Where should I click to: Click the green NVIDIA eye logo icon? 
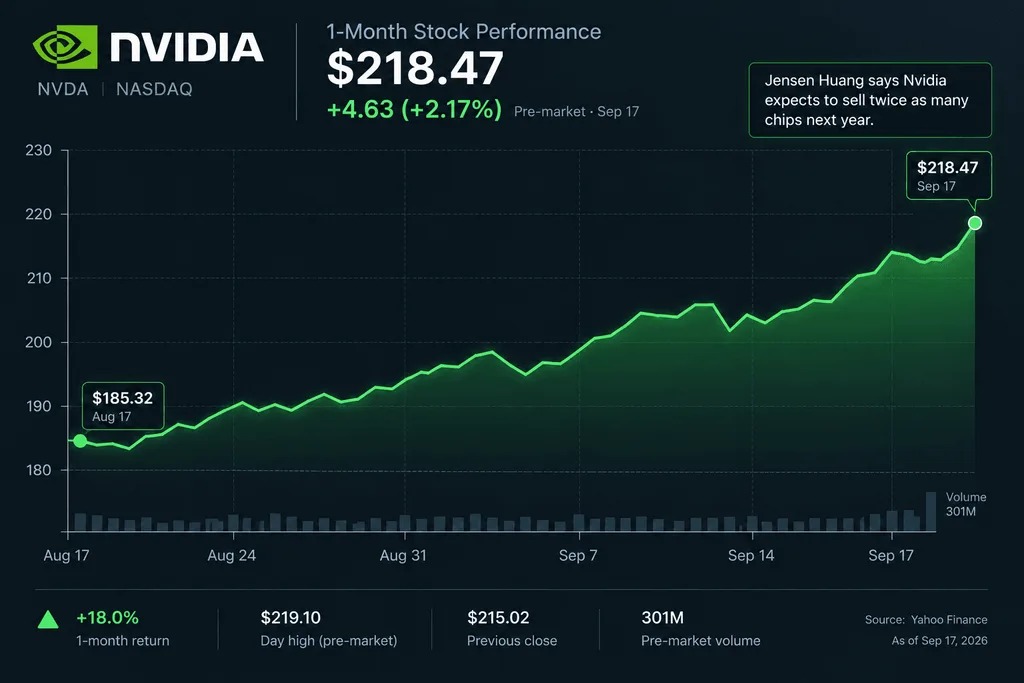(x=65, y=47)
